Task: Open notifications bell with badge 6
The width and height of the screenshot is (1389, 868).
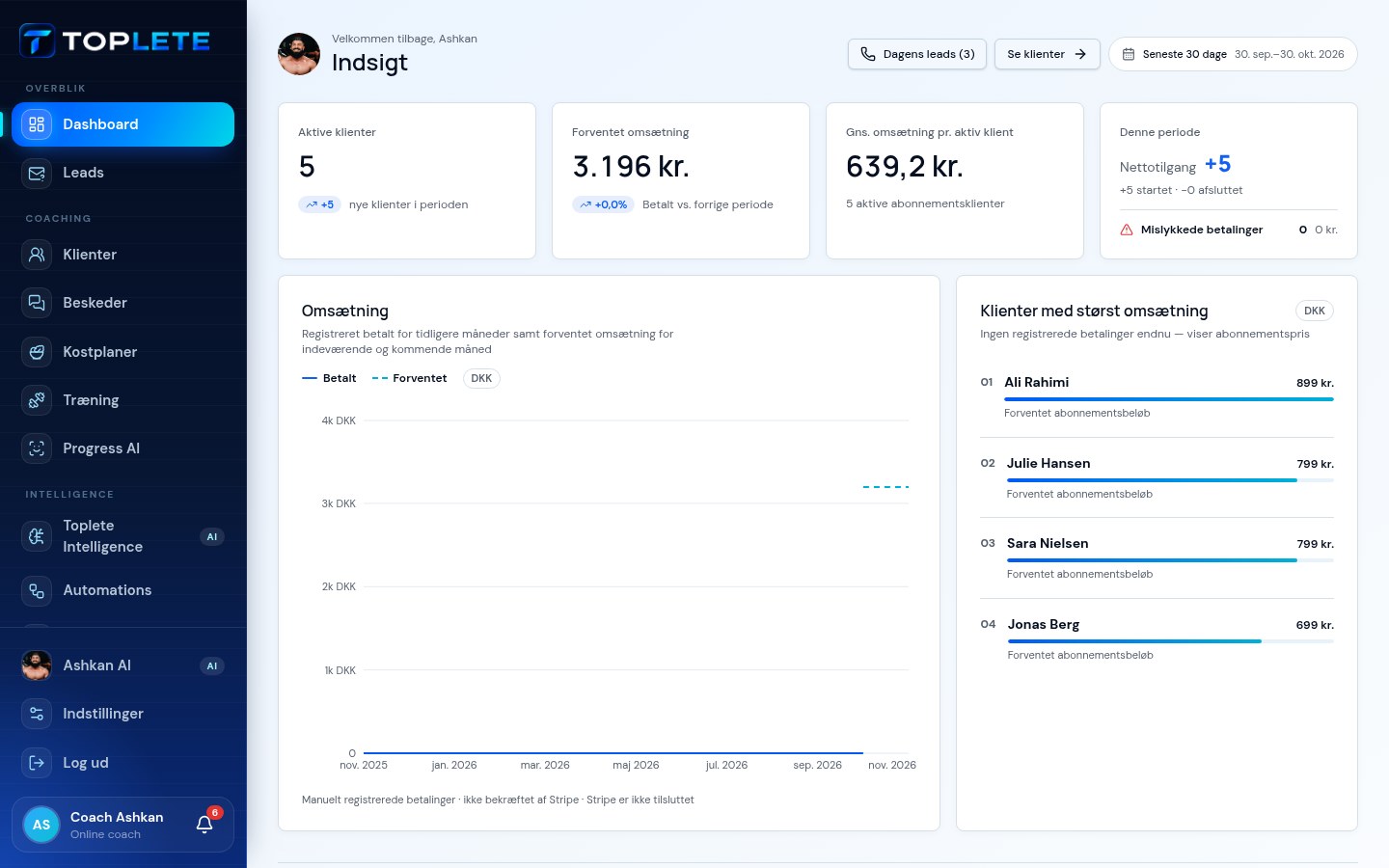Action: tap(205, 823)
